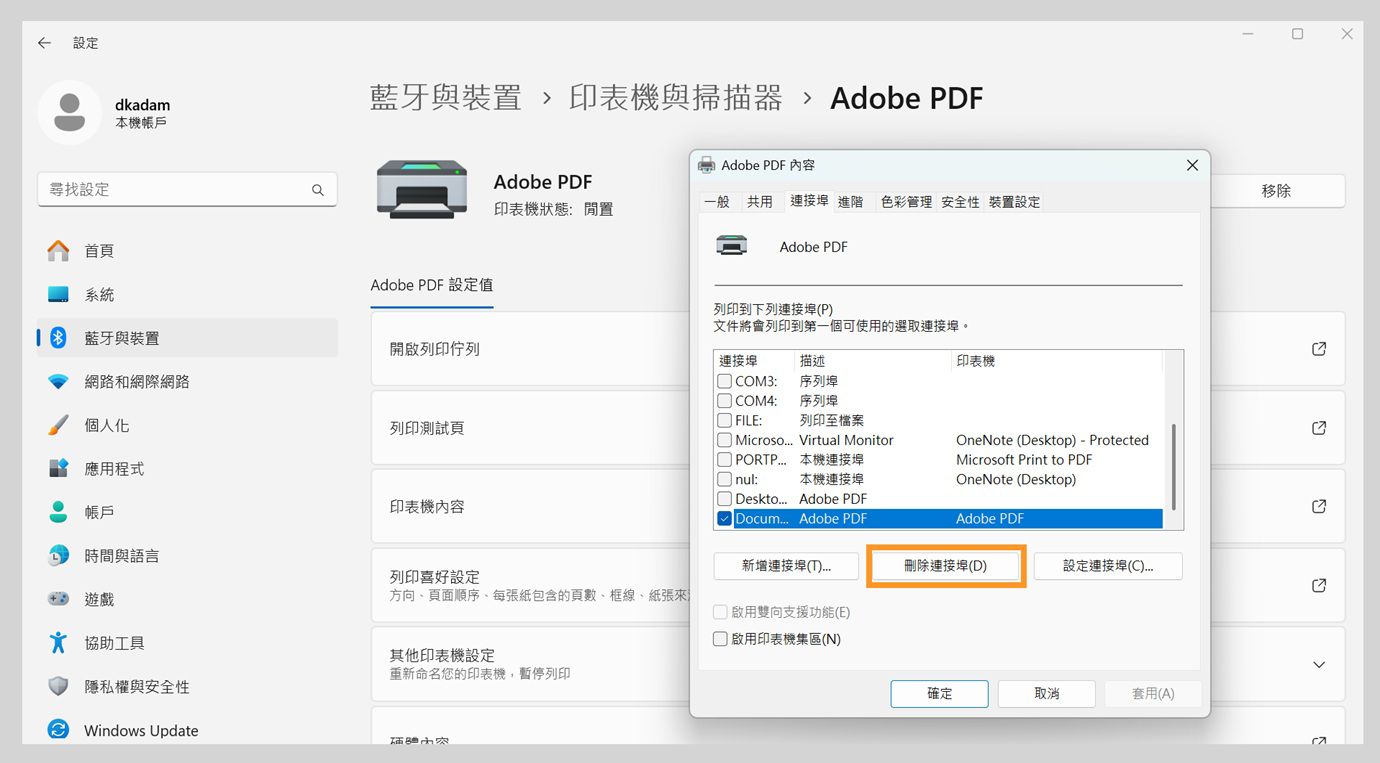Click the 刪除連接埠(D) button

click(x=945, y=565)
